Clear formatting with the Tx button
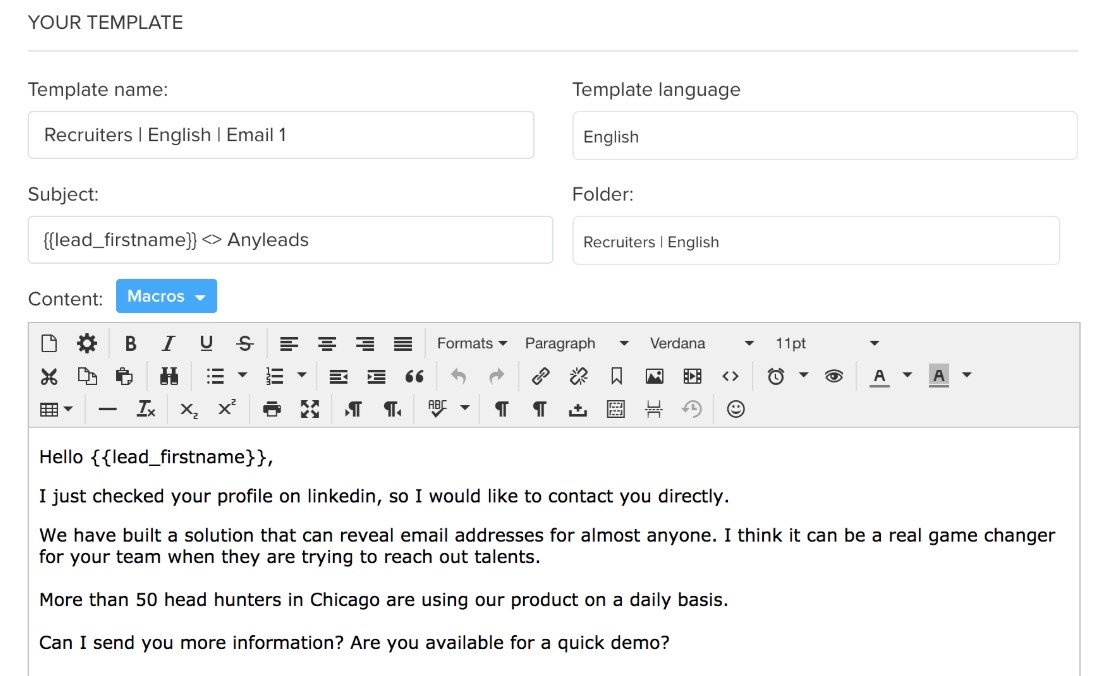Viewport: 1095px width, 676px height. (145, 409)
